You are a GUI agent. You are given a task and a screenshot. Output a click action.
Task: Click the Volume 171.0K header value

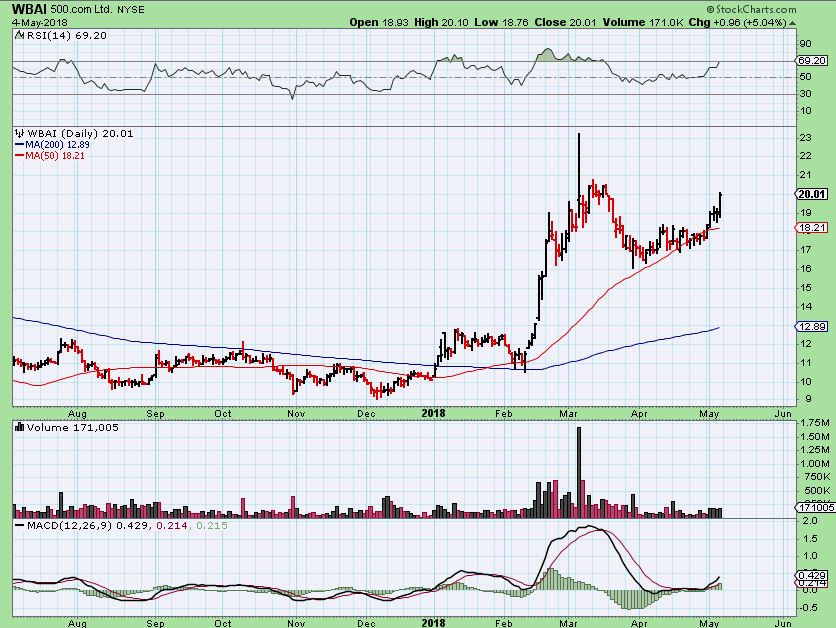tap(643, 22)
